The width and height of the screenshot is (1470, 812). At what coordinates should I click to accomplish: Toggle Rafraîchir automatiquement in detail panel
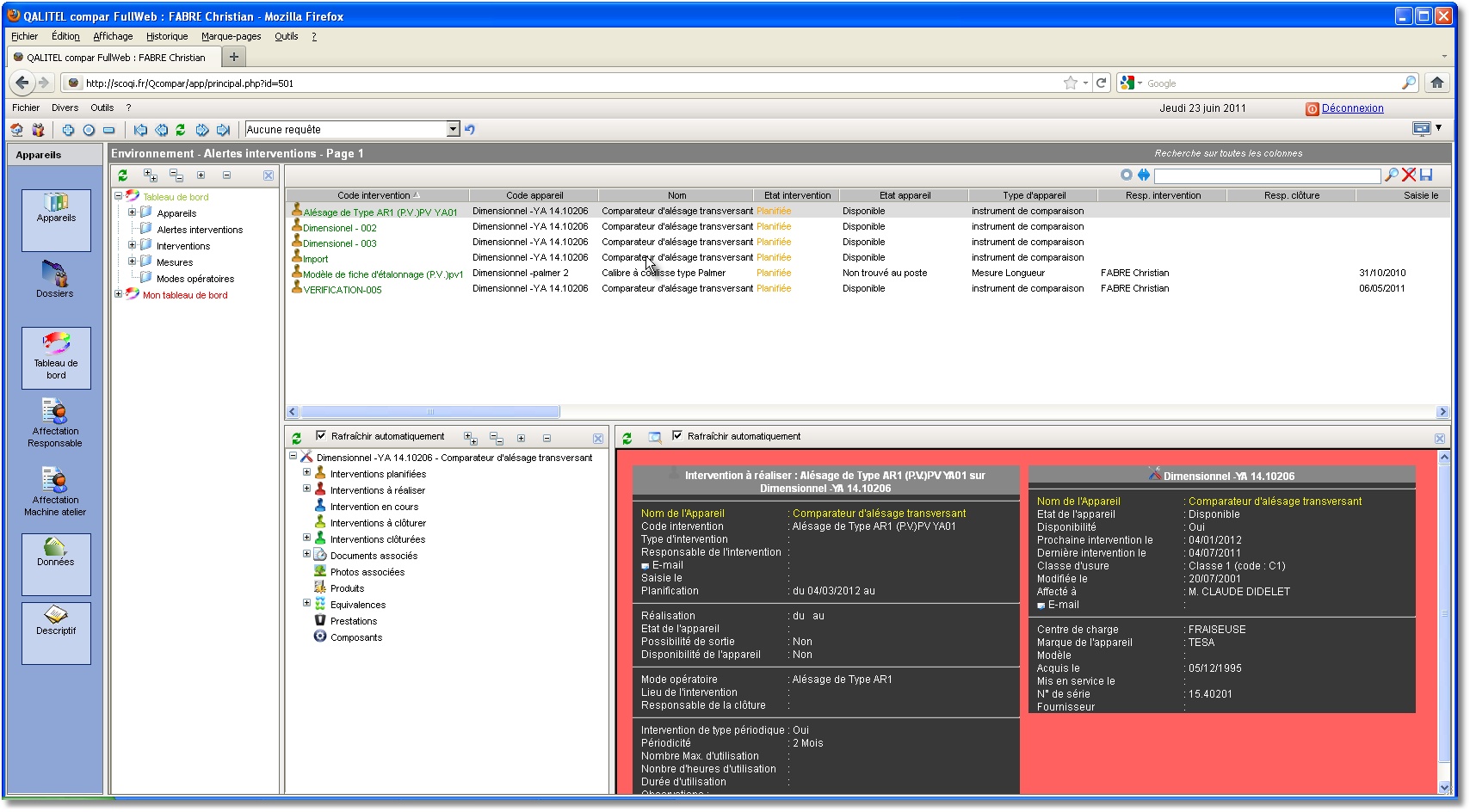point(677,436)
